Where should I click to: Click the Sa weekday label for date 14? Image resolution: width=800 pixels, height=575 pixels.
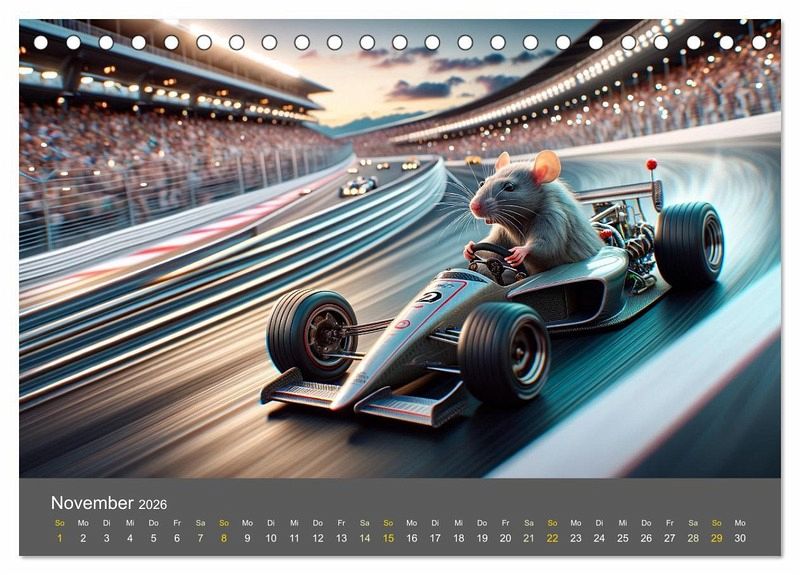(x=365, y=523)
